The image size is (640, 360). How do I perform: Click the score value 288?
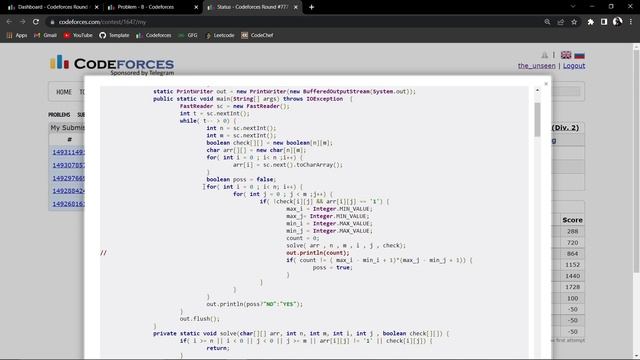coord(572,231)
